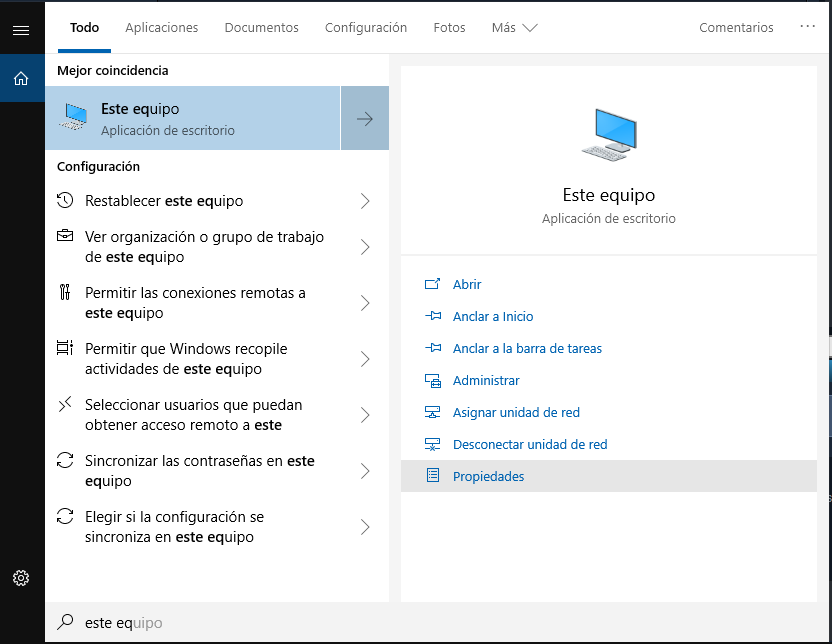The height and width of the screenshot is (644, 832).
Task: Click the sync icon for Elegir si la configuración
Action: tap(65, 516)
